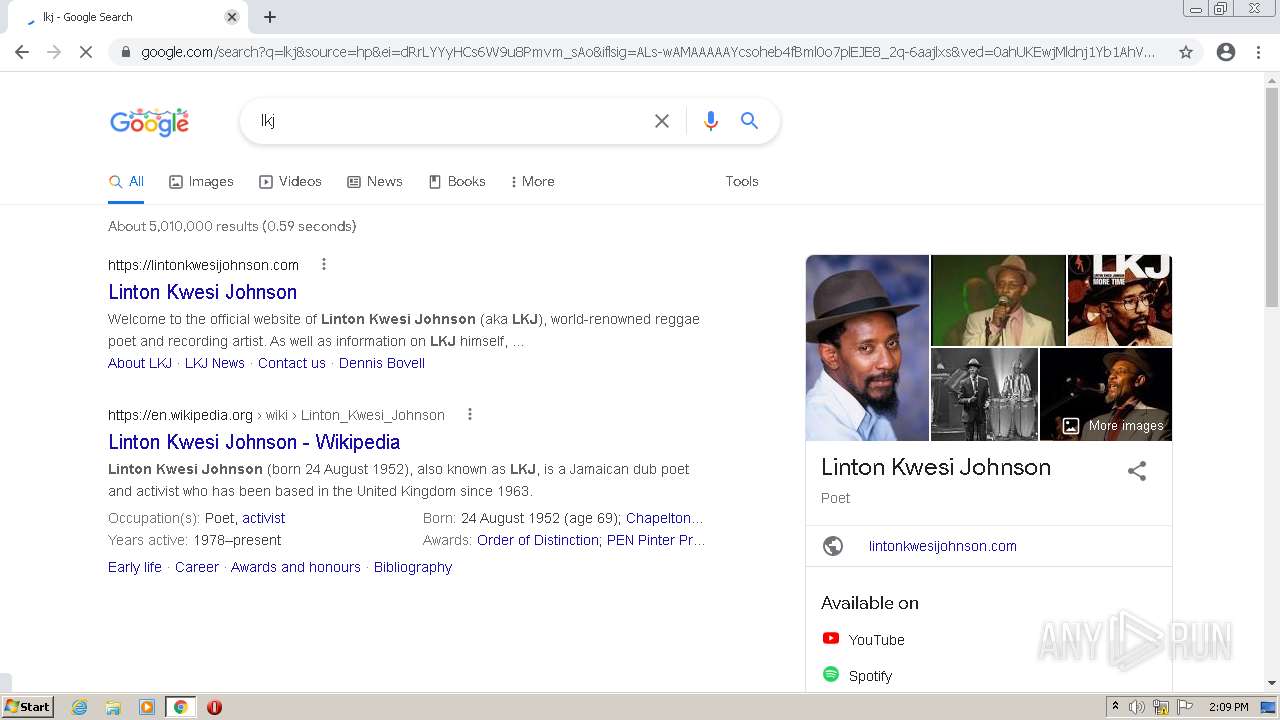Click the taskbar clock showing 2:09 PM
This screenshot has height=720, width=1280.
[x=1229, y=707]
